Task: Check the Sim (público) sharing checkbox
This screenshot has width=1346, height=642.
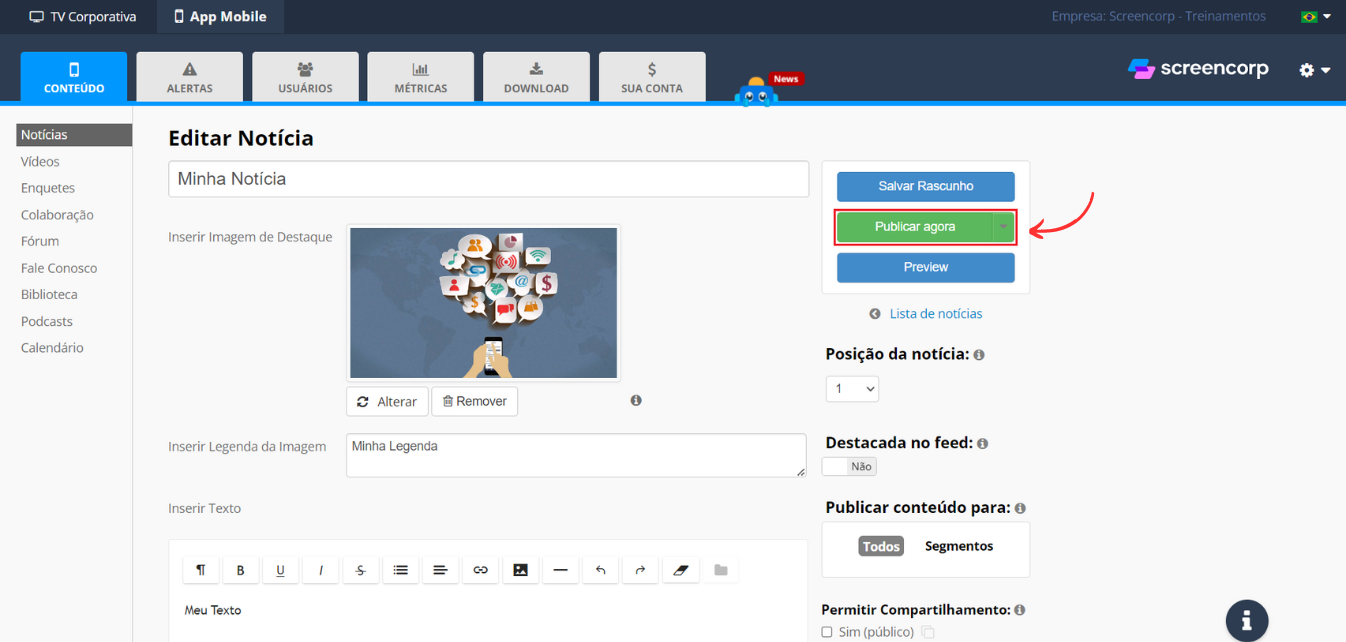Action: [x=827, y=632]
